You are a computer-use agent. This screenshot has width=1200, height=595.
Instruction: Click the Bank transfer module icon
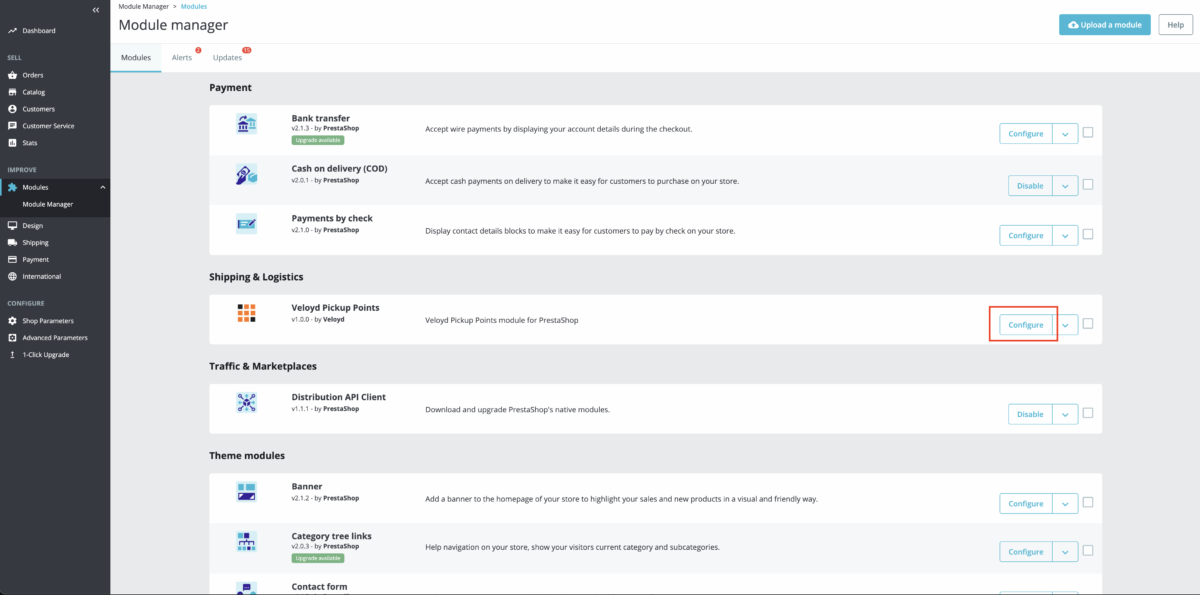(x=247, y=124)
